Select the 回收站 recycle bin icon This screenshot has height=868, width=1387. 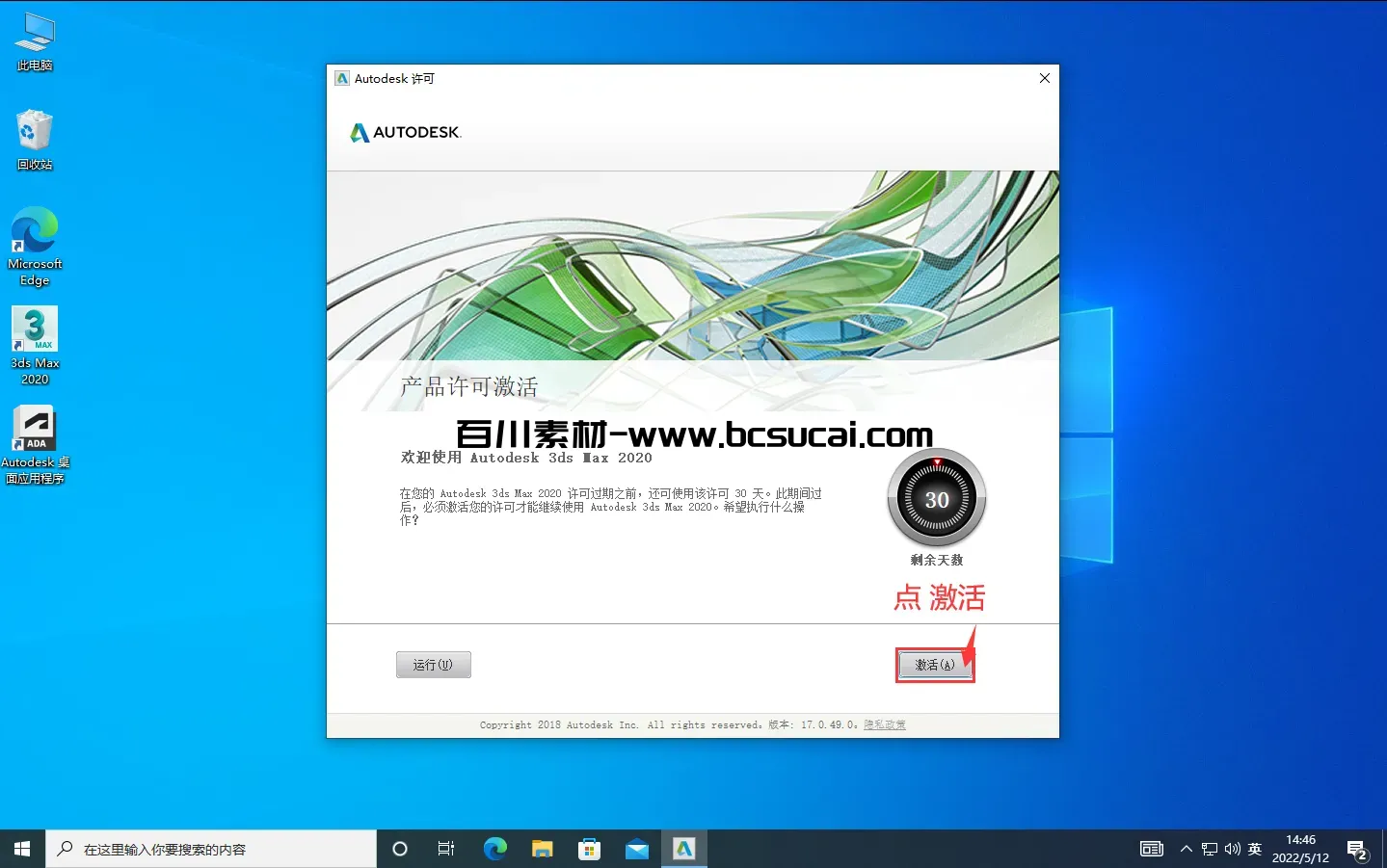click(35, 141)
